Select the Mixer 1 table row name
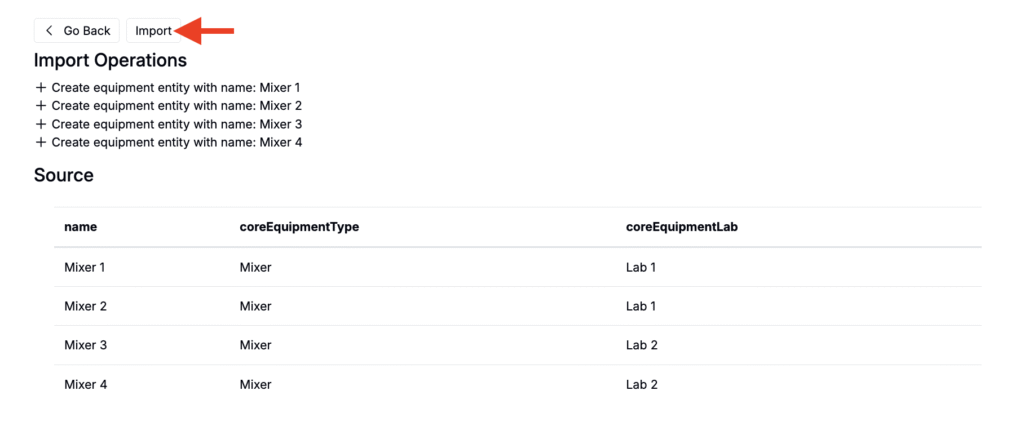The width and height of the screenshot is (1024, 426). pos(85,267)
